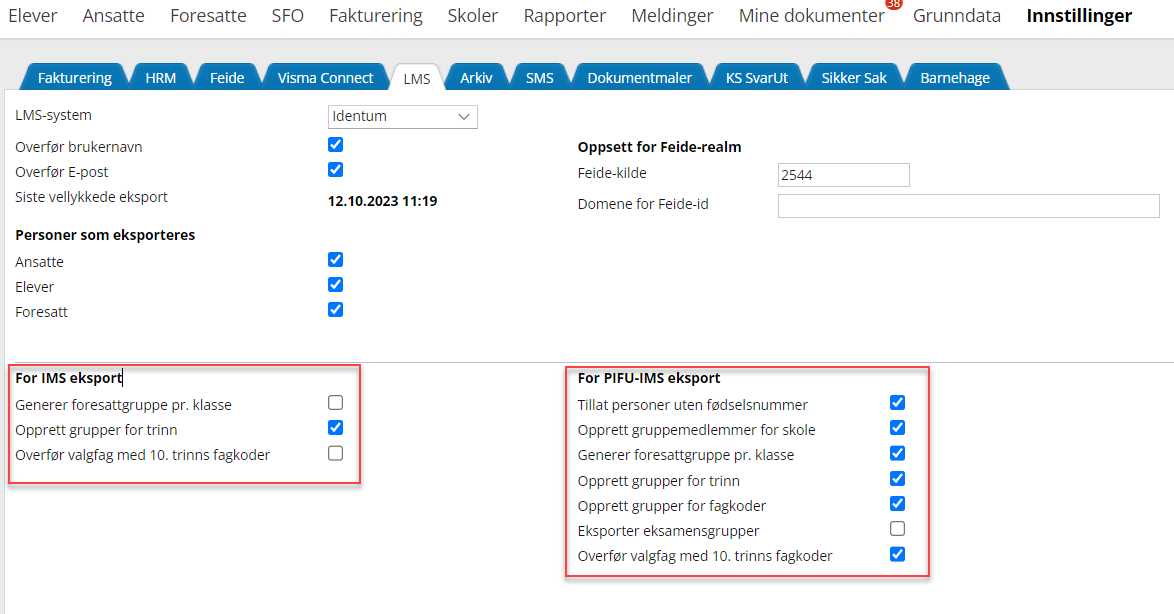Uncheck Opprett grupper for fagkoder
1174x614 pixels.
pyautogui.click(x=897, y=504)
